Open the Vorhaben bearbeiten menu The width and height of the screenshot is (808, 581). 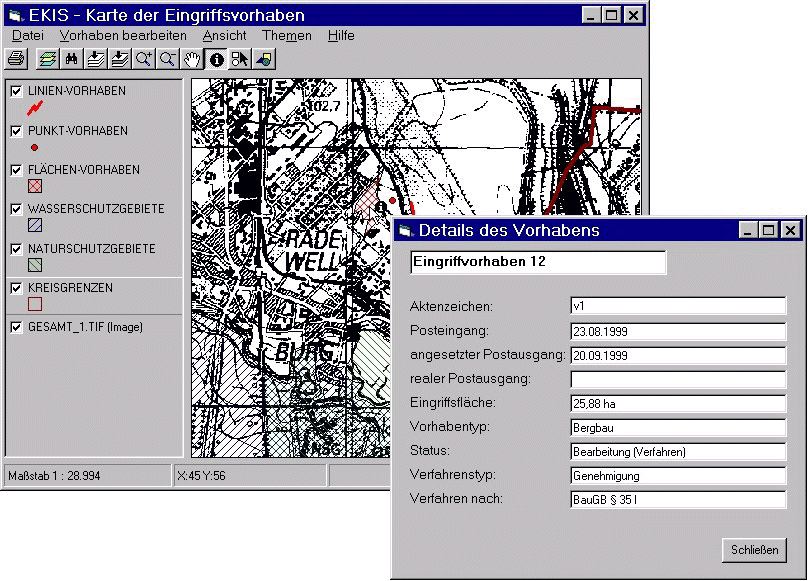(123, 35)
